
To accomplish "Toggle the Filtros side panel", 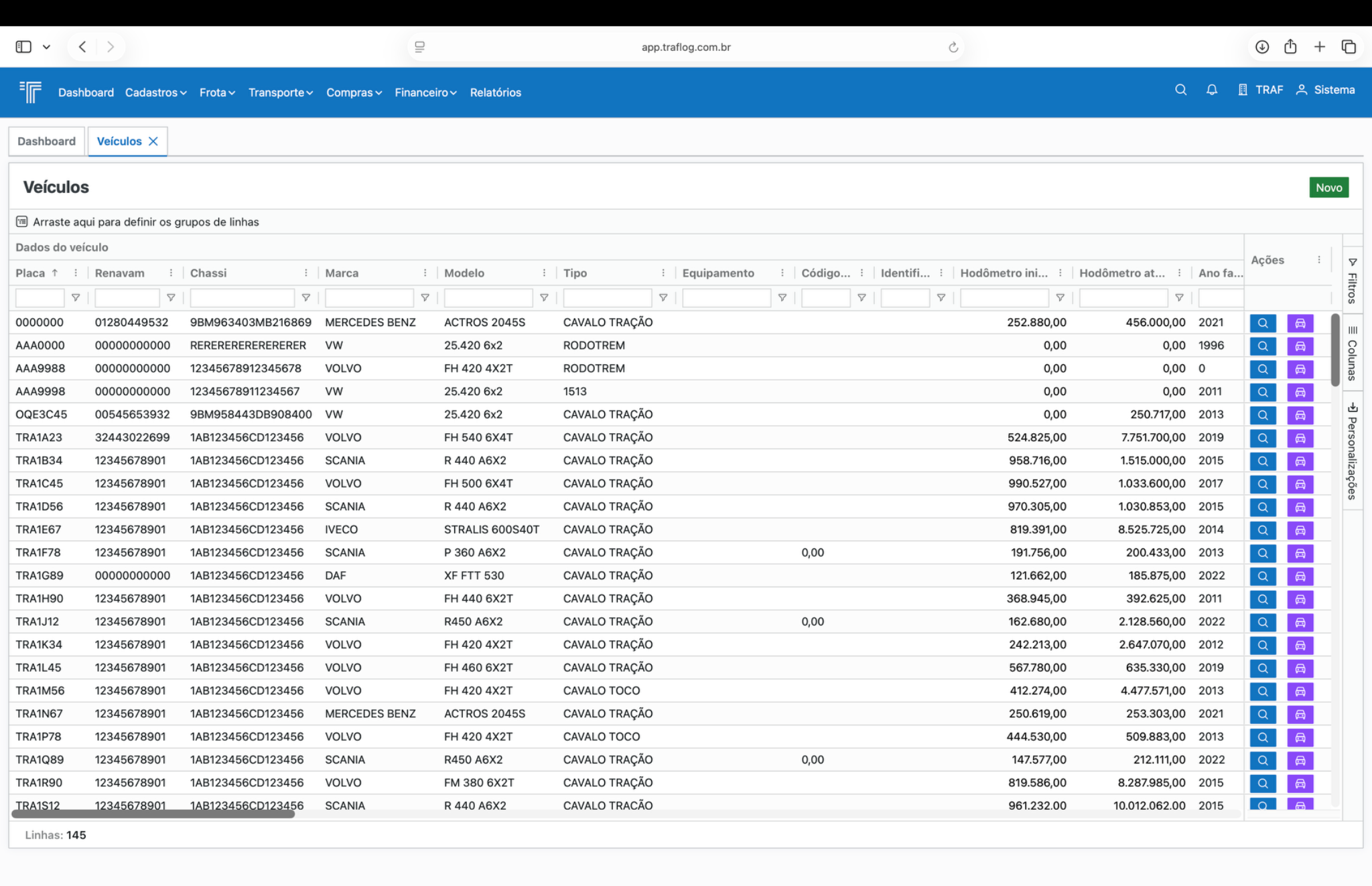I will [1353, 281].
